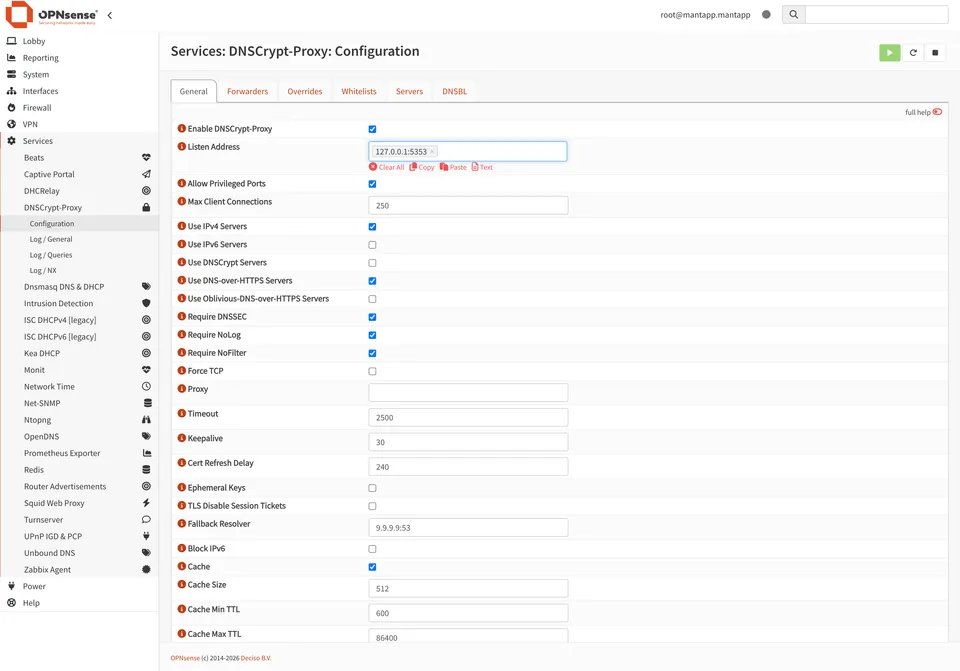Click the Turnserver chat bubble icon
The height and width of the screenshot is (671, 960).
point(146,519)
